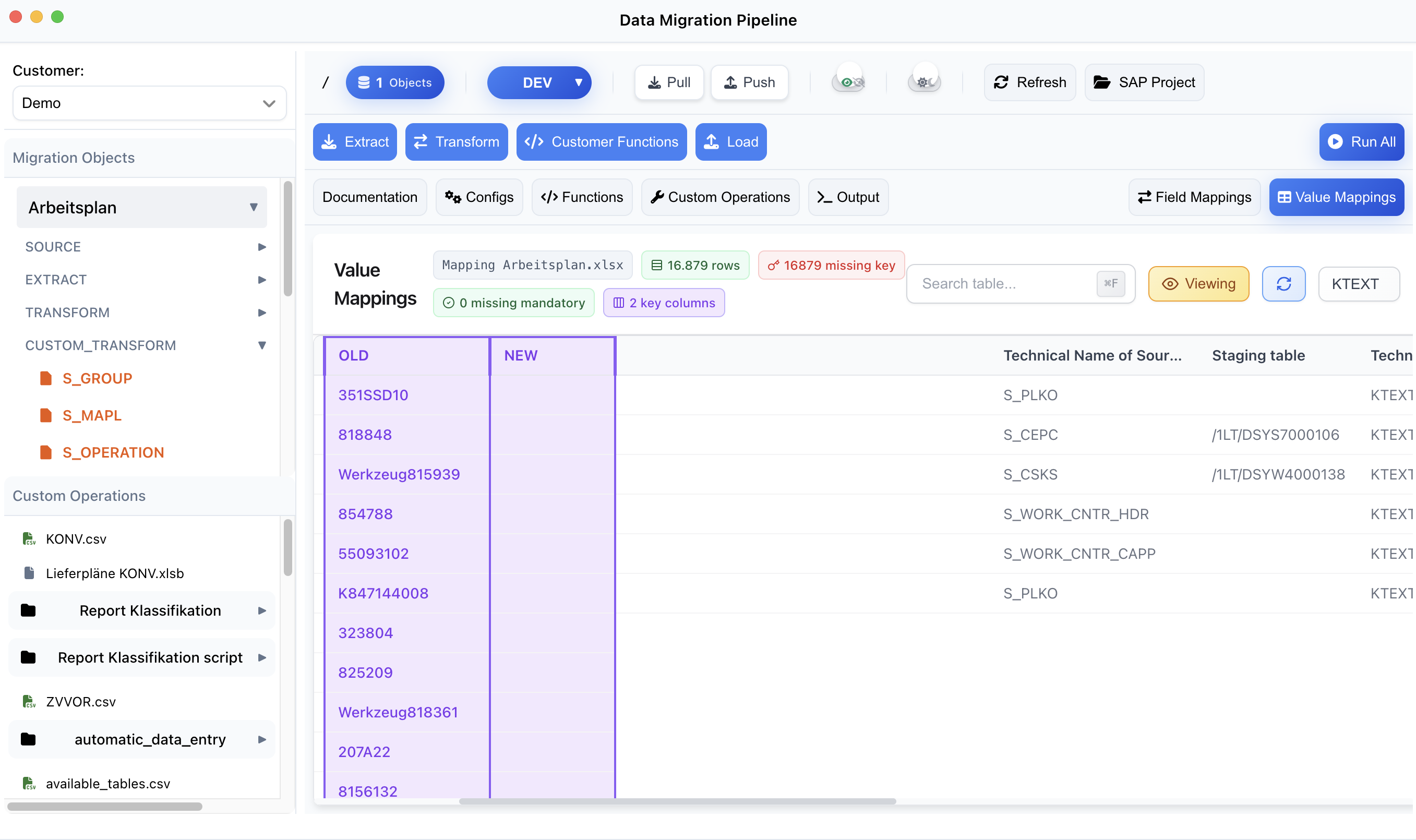Click the table horizontal scrollbar
Screen dimensions: 1416x840
click(x=677, y=801)
